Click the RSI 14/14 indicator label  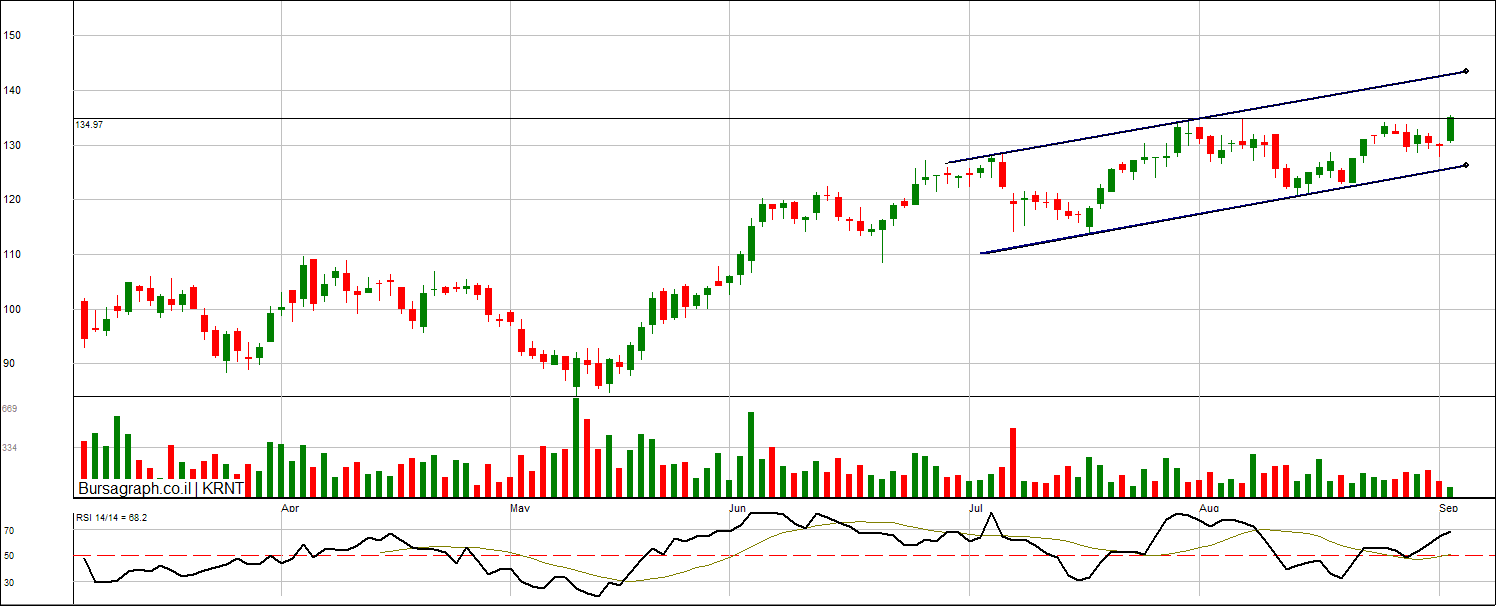point(112,518)
